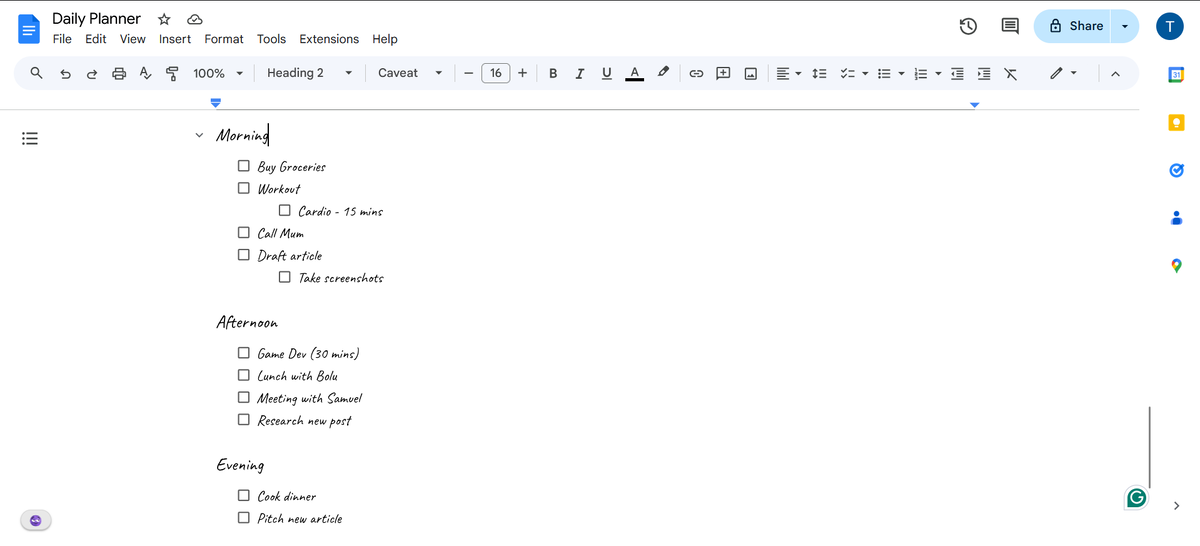Check the Pitch new article checkbox

click(x=244, y=517)
